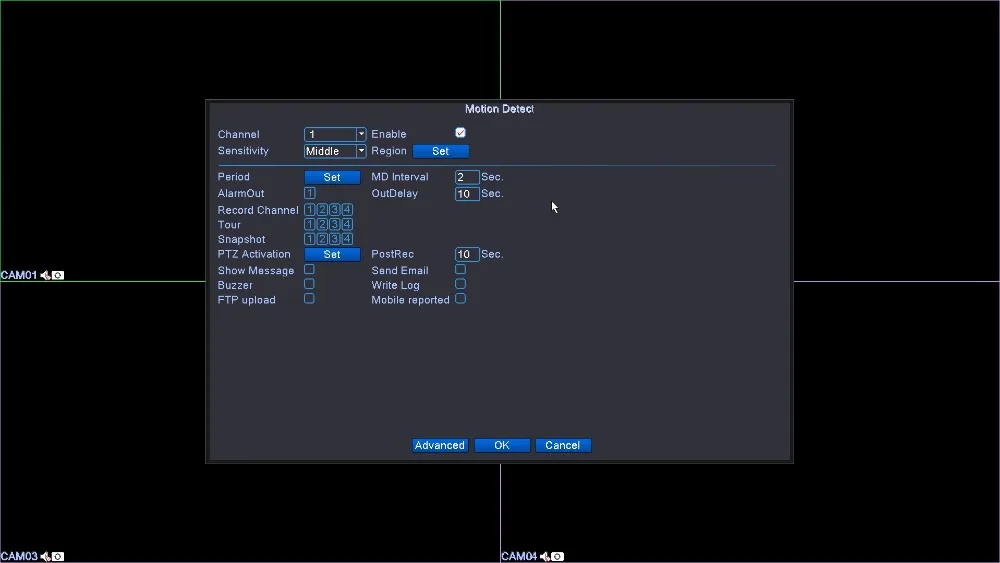Open the Sensitivity dropdown set to Middle
Viewport: 1000px width, 563px height.
click(335, 151)
